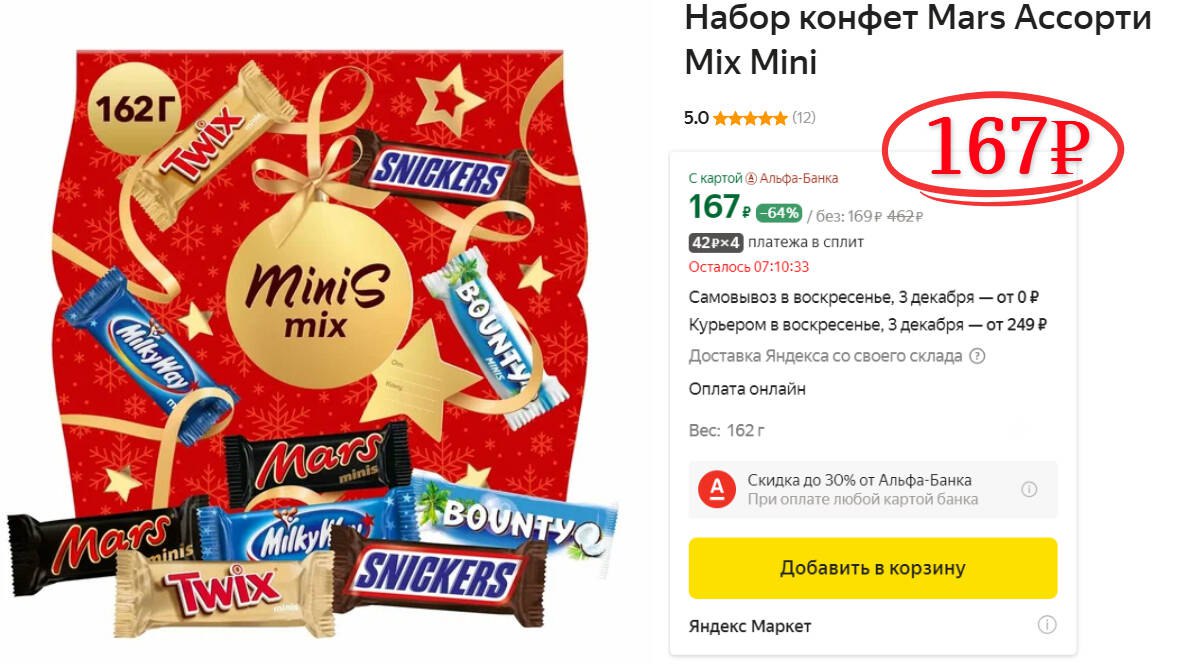The width and height of the screenshot is (1192, 664).
Task: Click the Alfa-Bank logo in discount banner
Action: pos(717,489)
